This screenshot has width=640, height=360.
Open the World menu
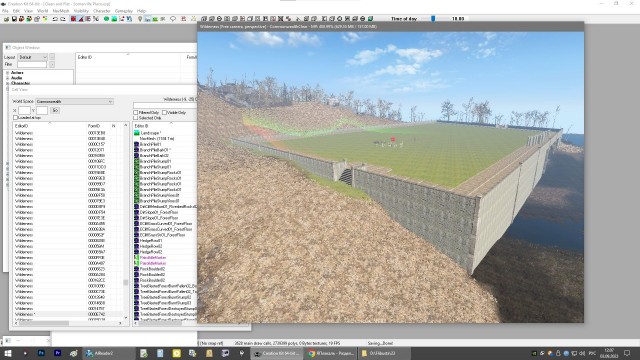click(x=42, y=11)
